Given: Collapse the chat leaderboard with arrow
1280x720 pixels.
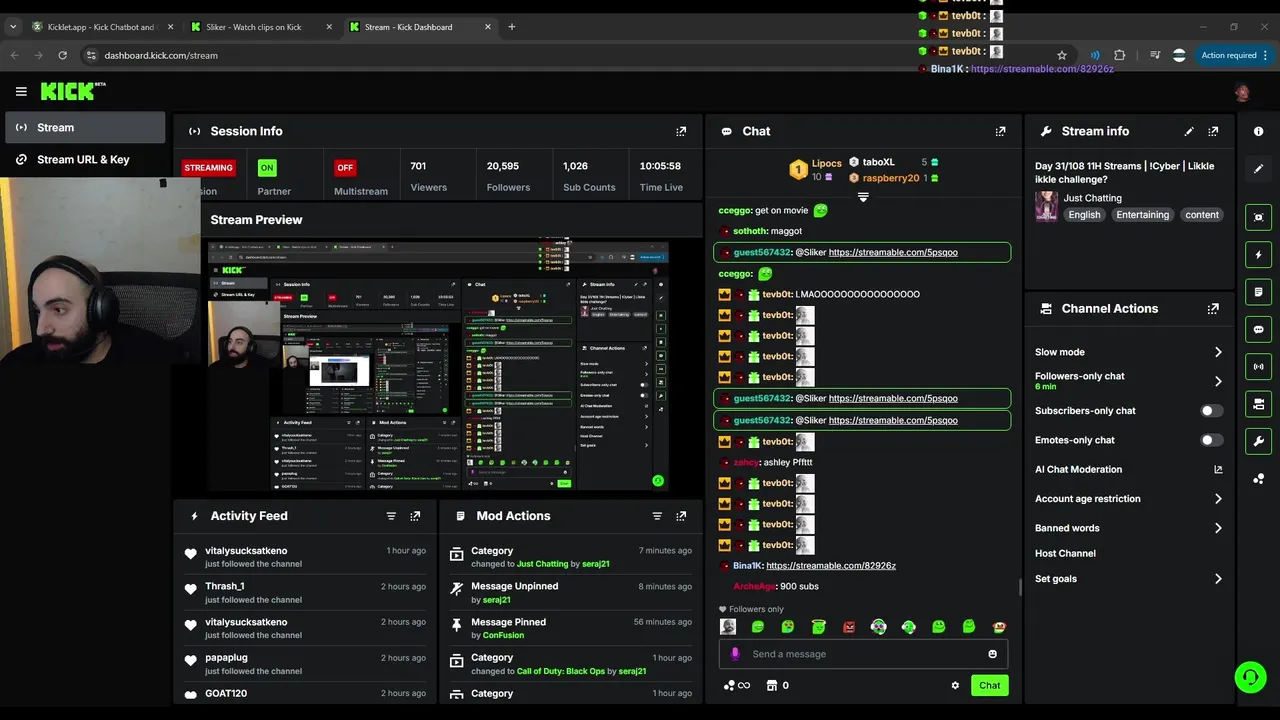Looking at the screenshot, I should (x=863, y=197).
